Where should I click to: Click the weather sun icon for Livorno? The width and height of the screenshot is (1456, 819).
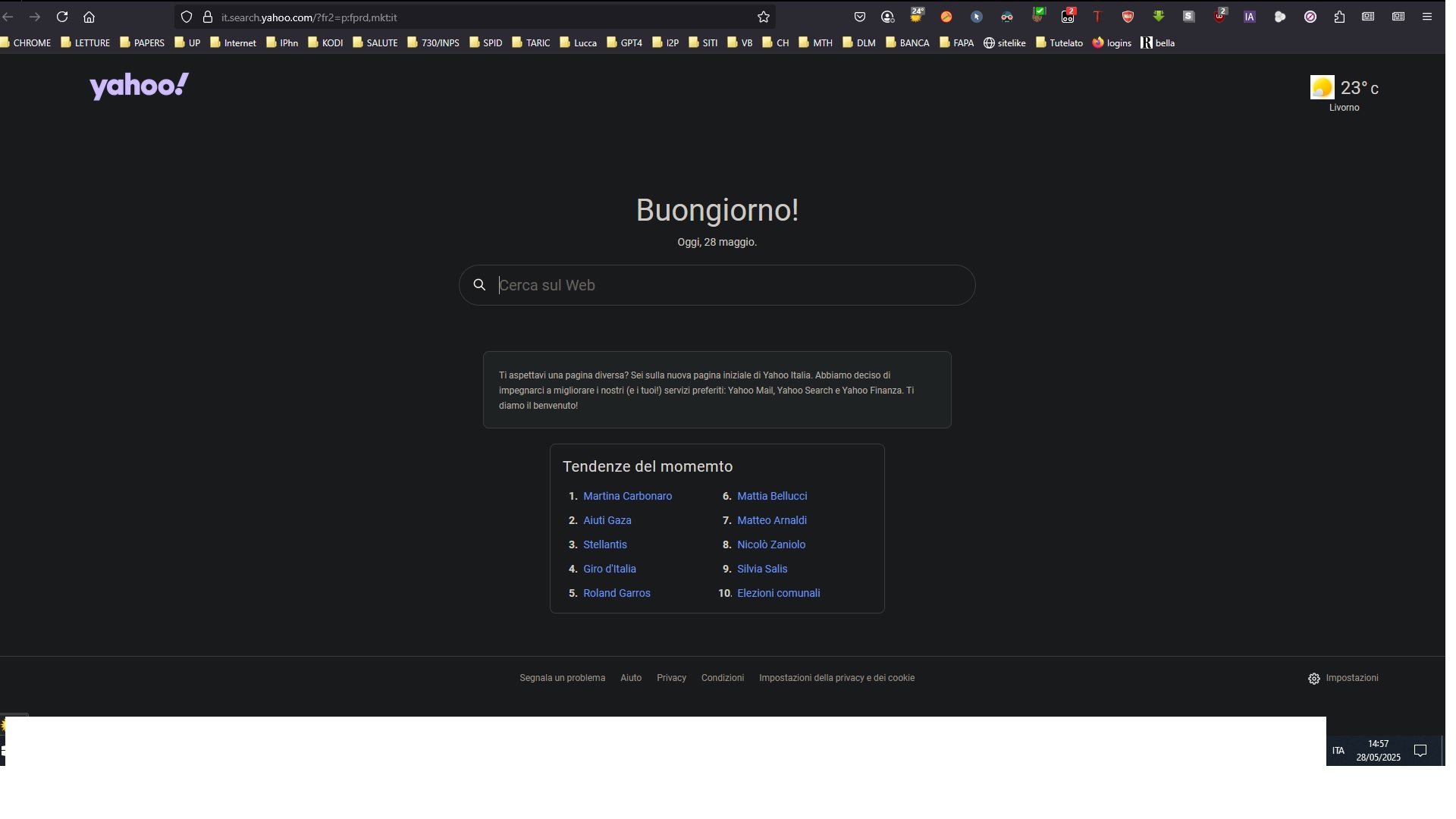[1323, 87]
